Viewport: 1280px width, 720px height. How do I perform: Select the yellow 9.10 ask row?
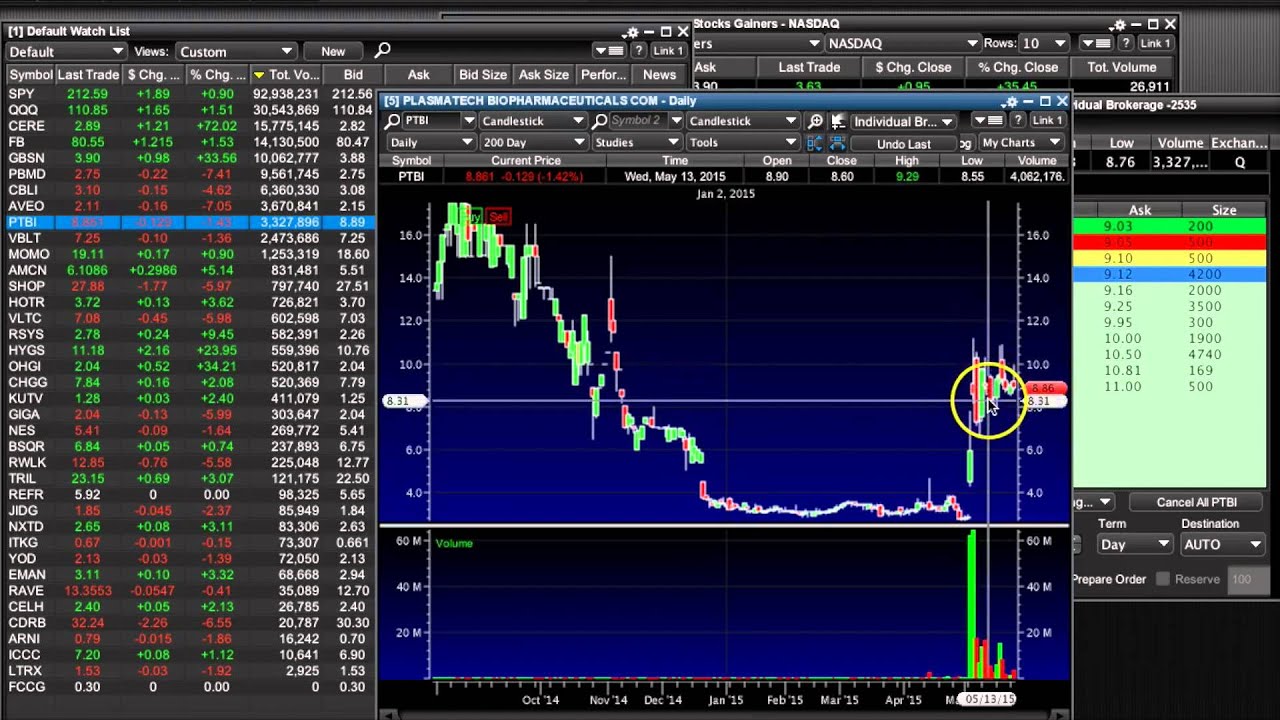[1169, 258]
